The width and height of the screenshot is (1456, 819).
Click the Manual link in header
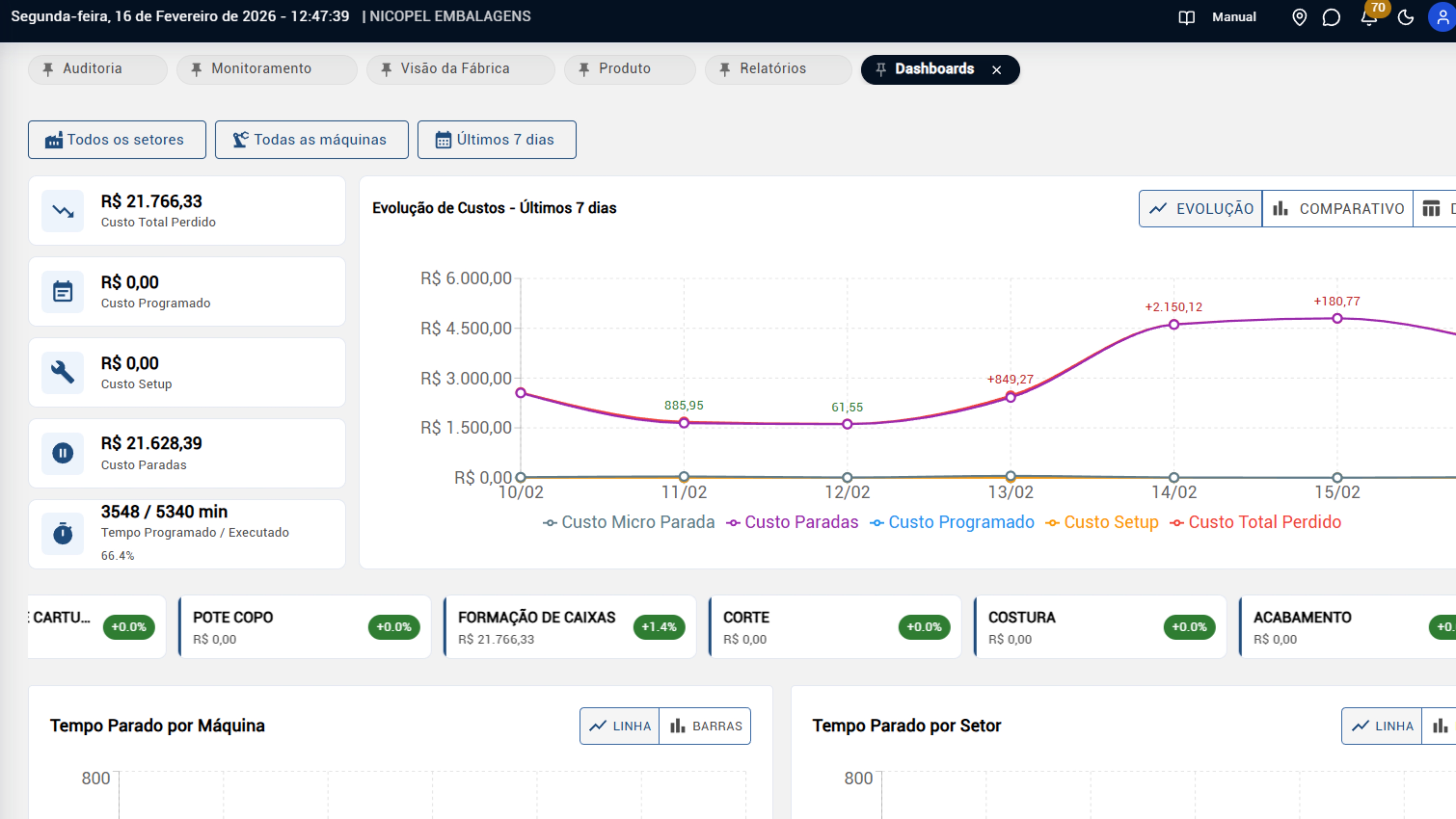(x=1234, y=17)
